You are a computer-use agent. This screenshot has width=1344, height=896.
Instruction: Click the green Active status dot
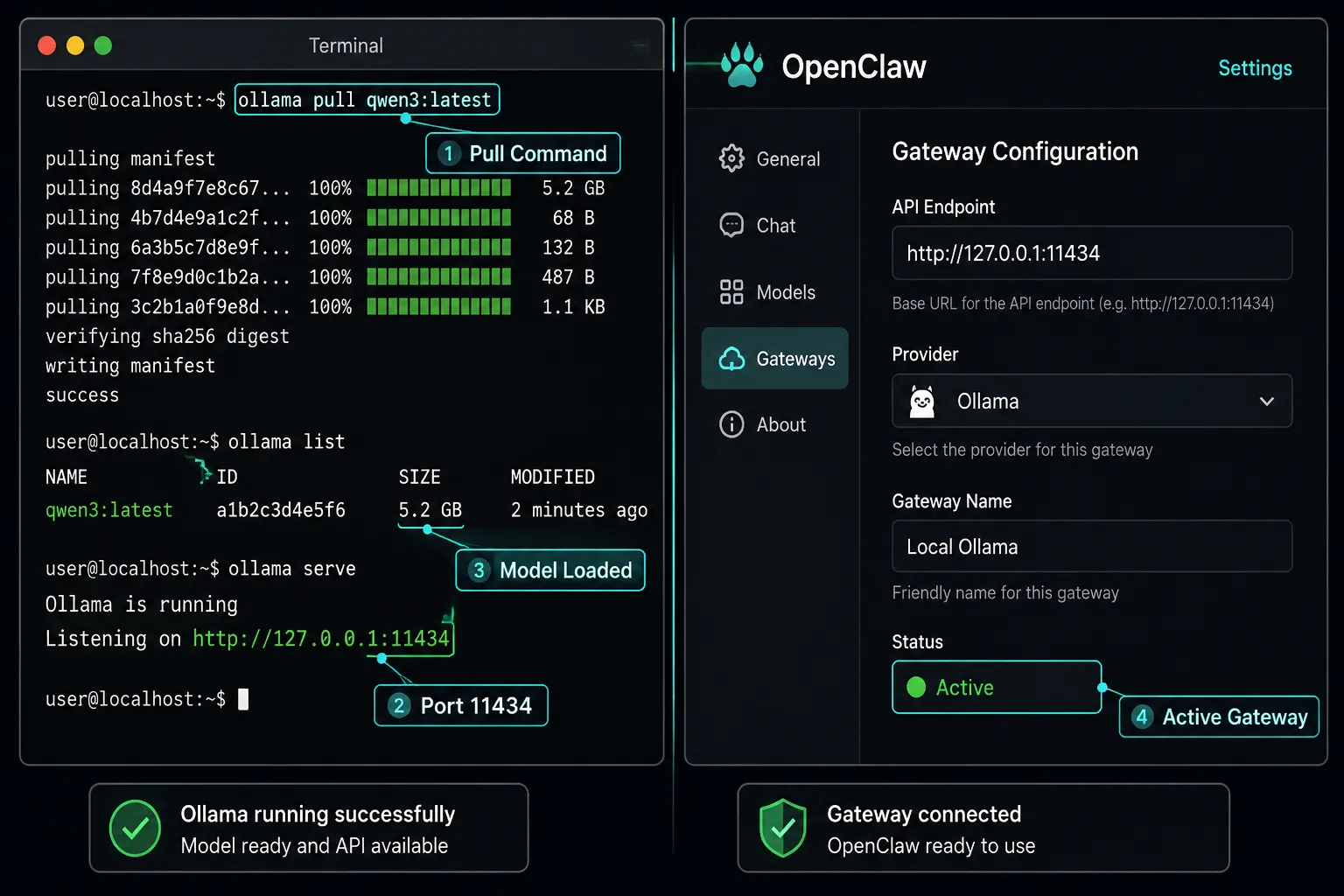point(916,687)
